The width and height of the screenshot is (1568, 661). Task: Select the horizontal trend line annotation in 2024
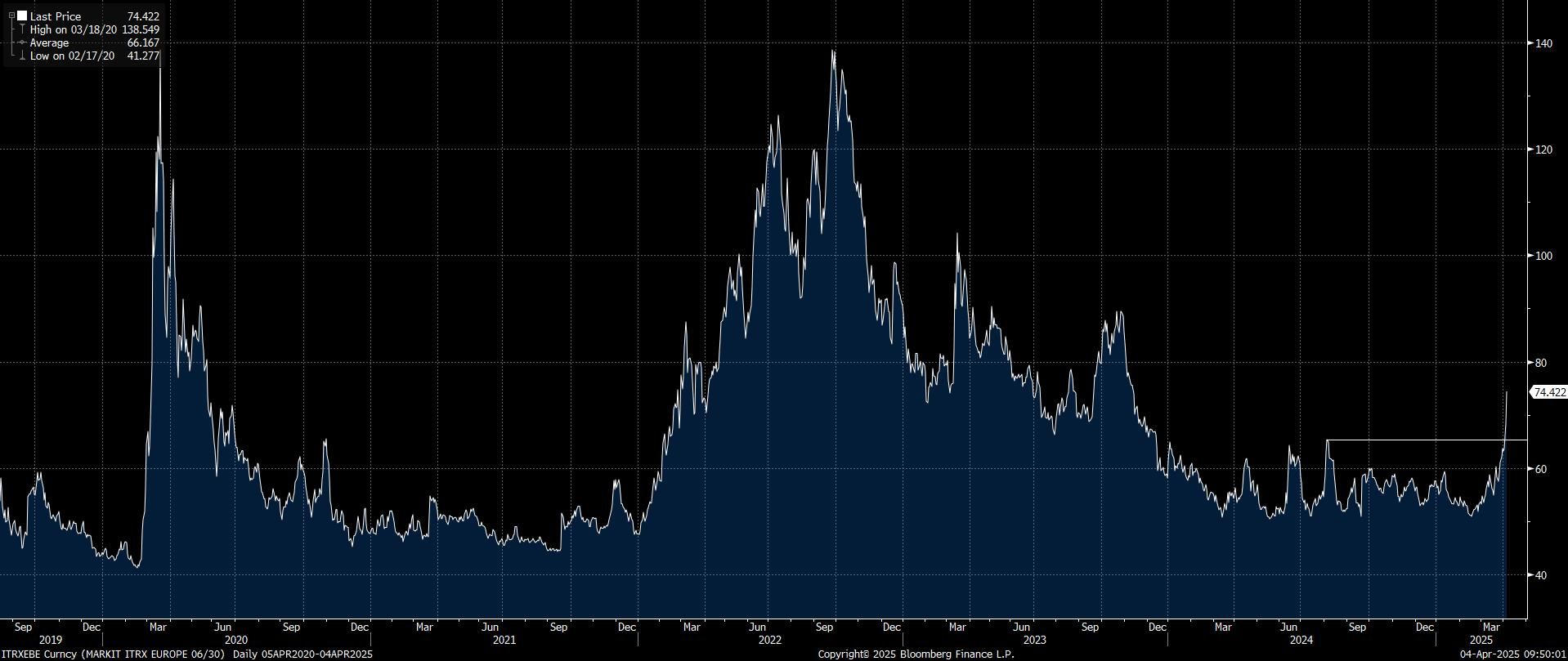(1427, 440)
